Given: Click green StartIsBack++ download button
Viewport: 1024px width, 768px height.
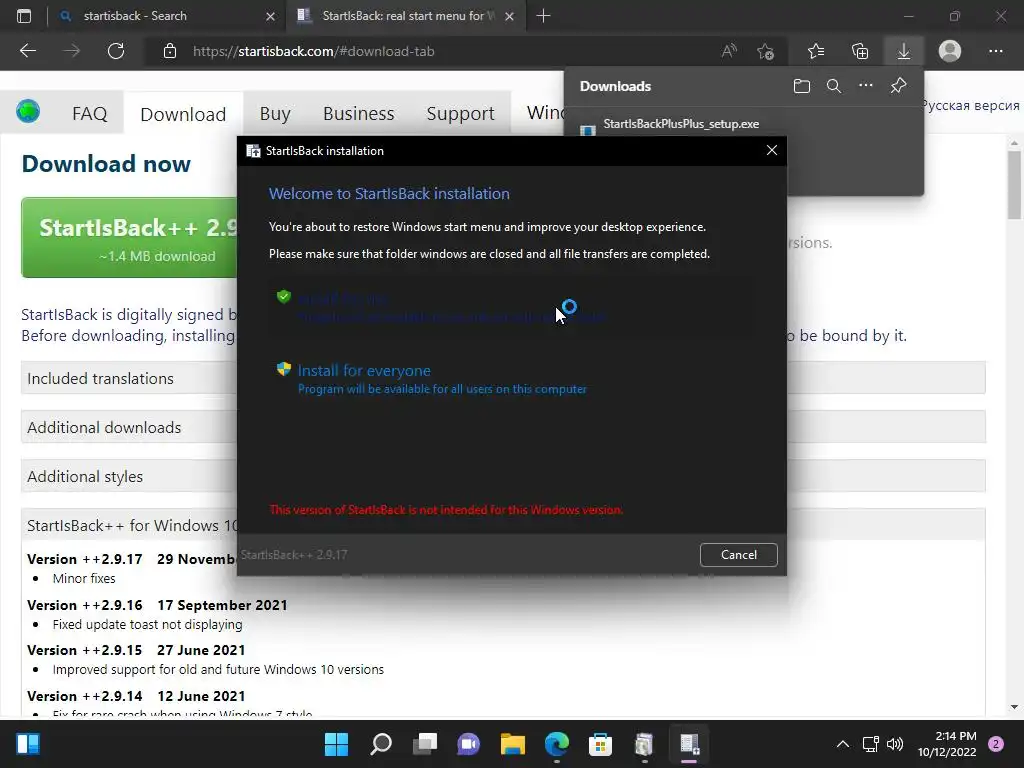Looking at the screenshot, I should point(129,238).
